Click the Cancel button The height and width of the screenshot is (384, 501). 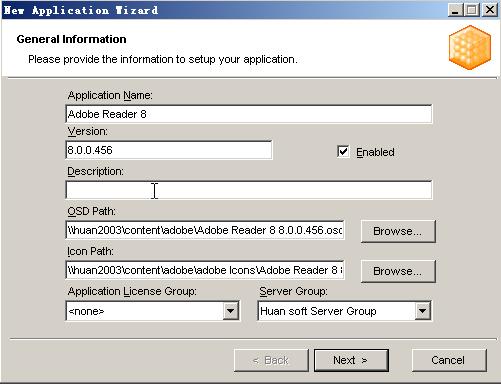click(449, 360)
